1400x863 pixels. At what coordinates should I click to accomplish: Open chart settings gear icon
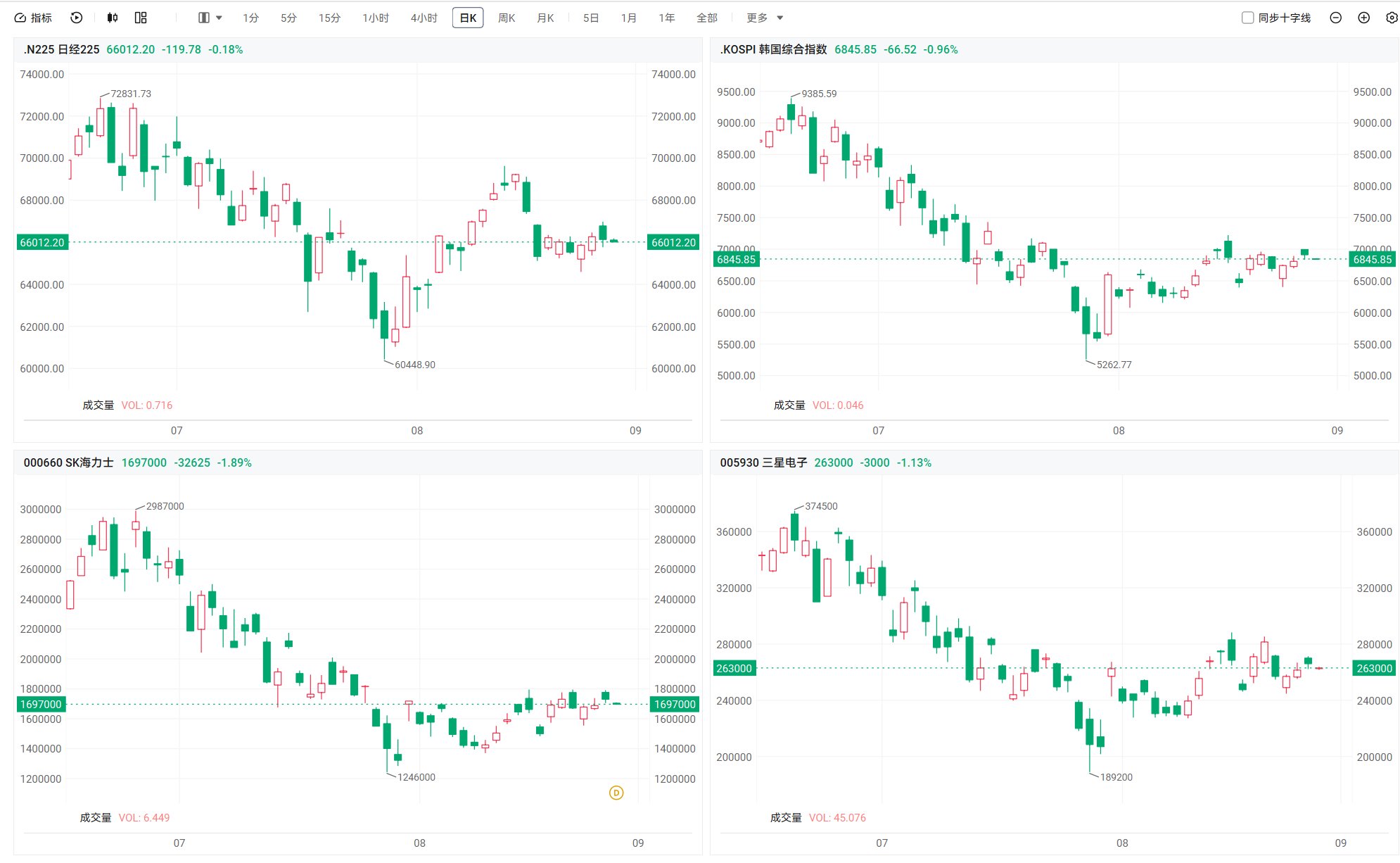(1392, 18)
